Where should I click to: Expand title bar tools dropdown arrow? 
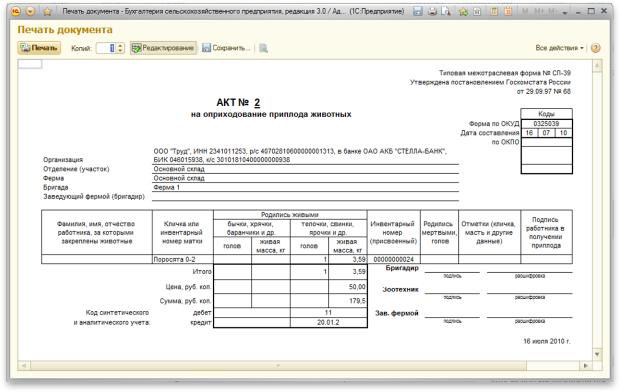click(x=565, y=12)
